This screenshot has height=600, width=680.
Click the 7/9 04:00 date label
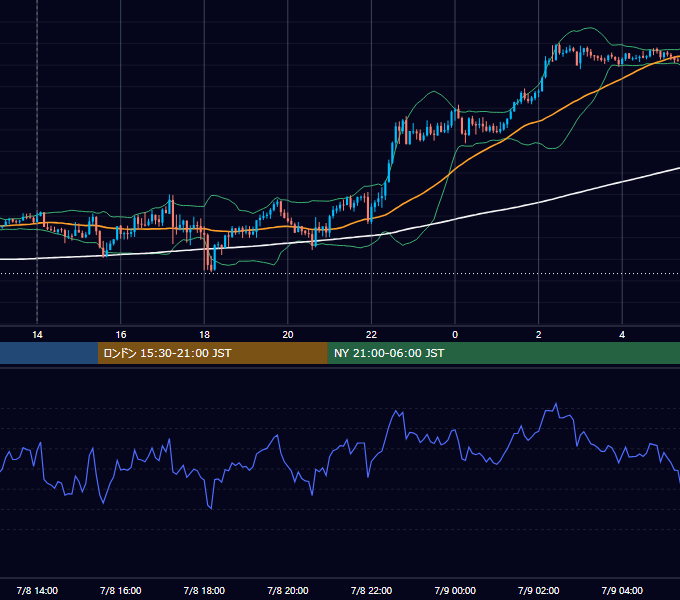click(622, 590)
